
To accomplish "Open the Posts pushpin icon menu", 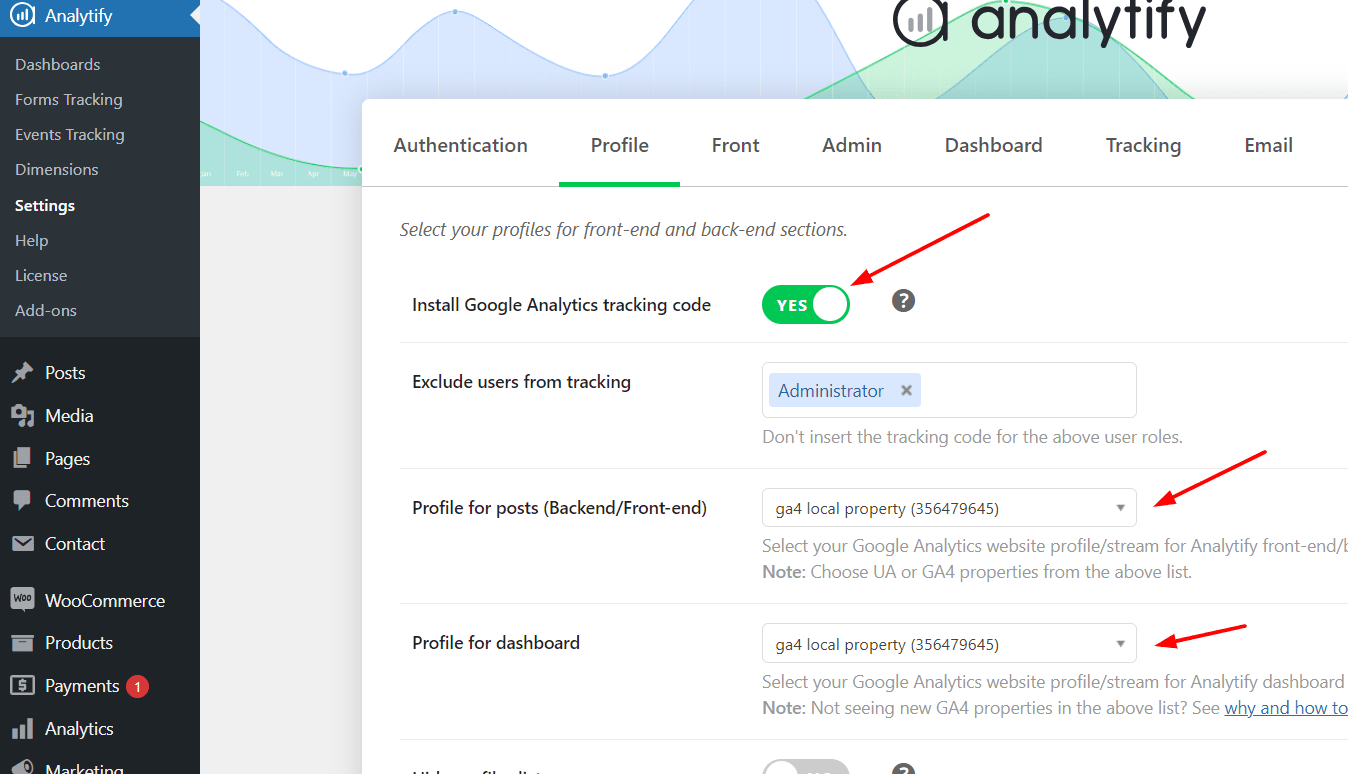I will coord(22,373).
